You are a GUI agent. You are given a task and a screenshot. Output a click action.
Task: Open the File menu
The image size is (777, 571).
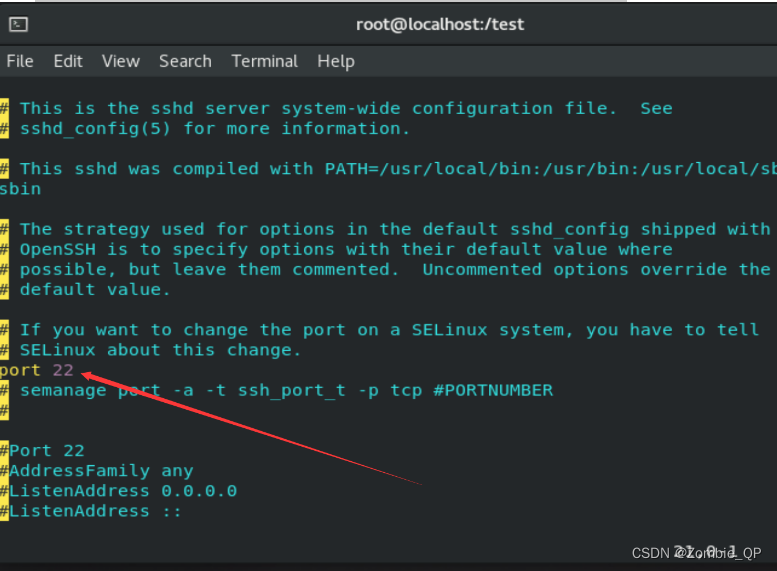click(x=20, y=61)
